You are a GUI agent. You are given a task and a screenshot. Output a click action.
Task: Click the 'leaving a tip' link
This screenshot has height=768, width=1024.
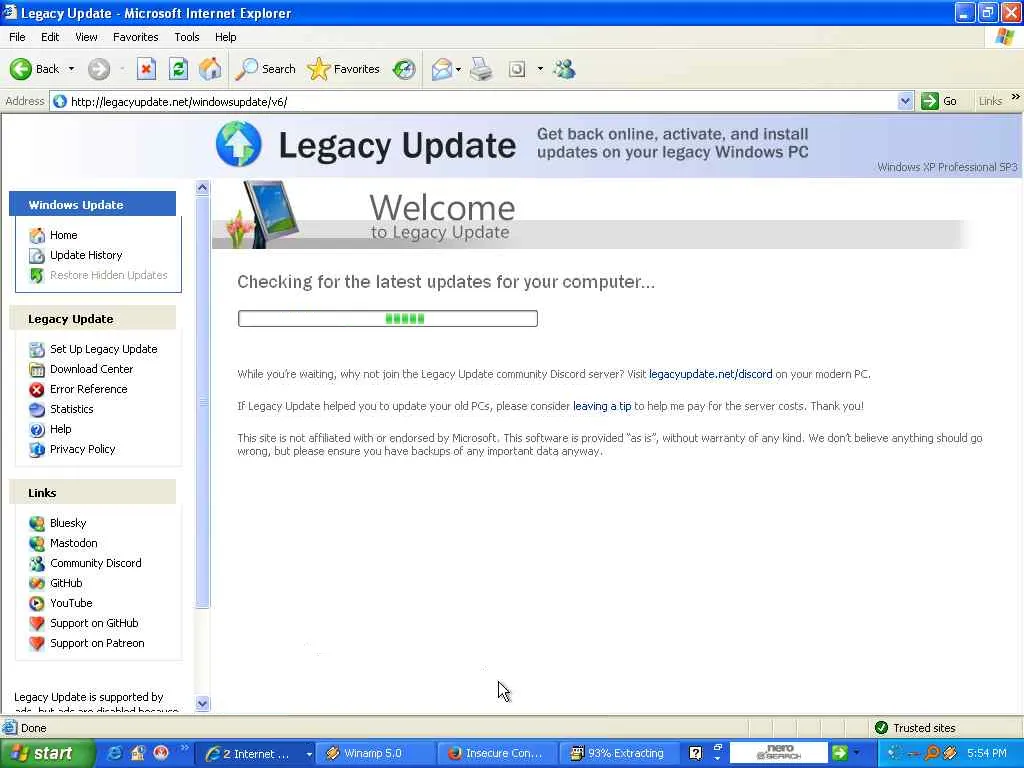click(602, 406)
